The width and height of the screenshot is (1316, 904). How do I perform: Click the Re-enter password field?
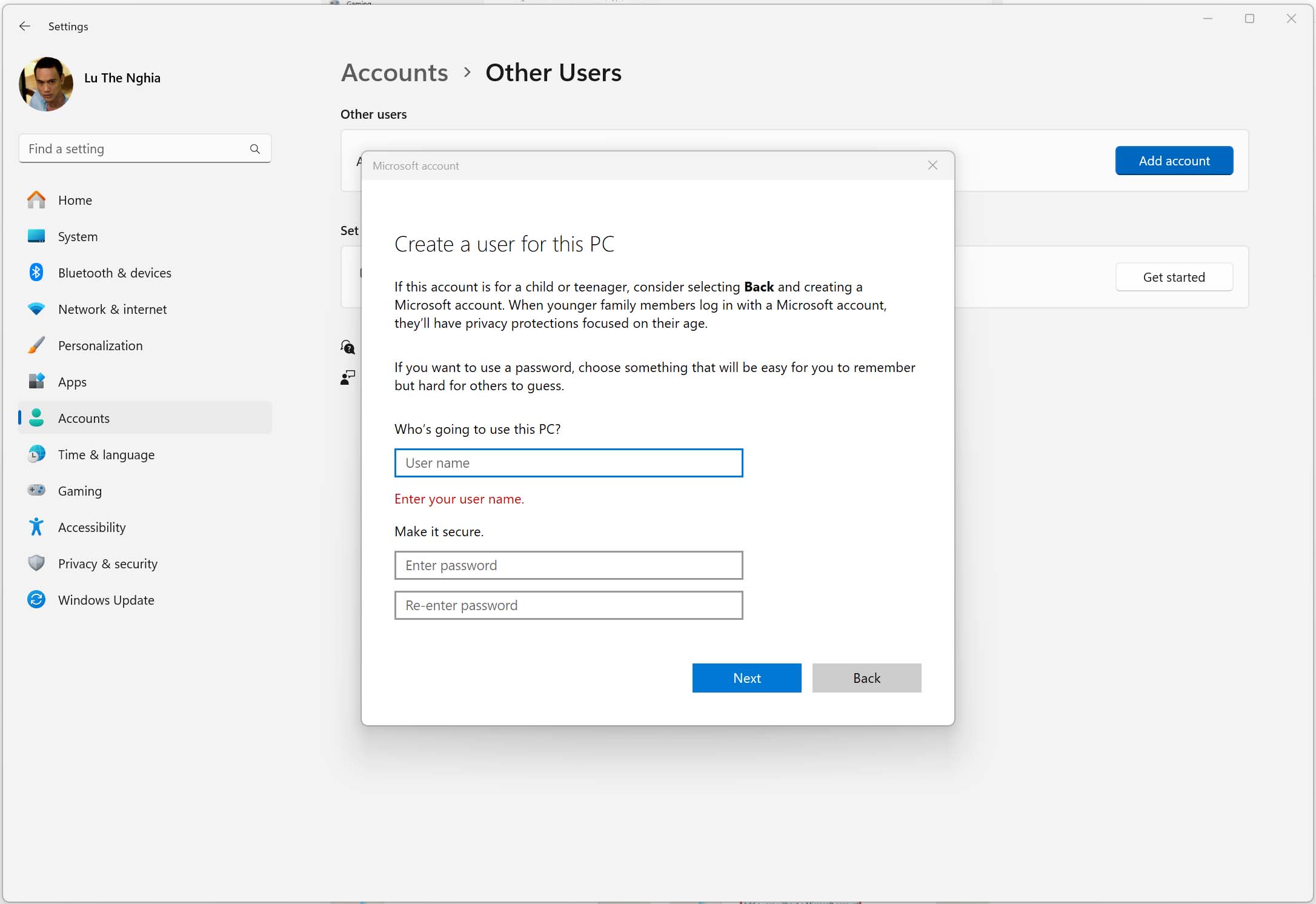click(568, 605)
